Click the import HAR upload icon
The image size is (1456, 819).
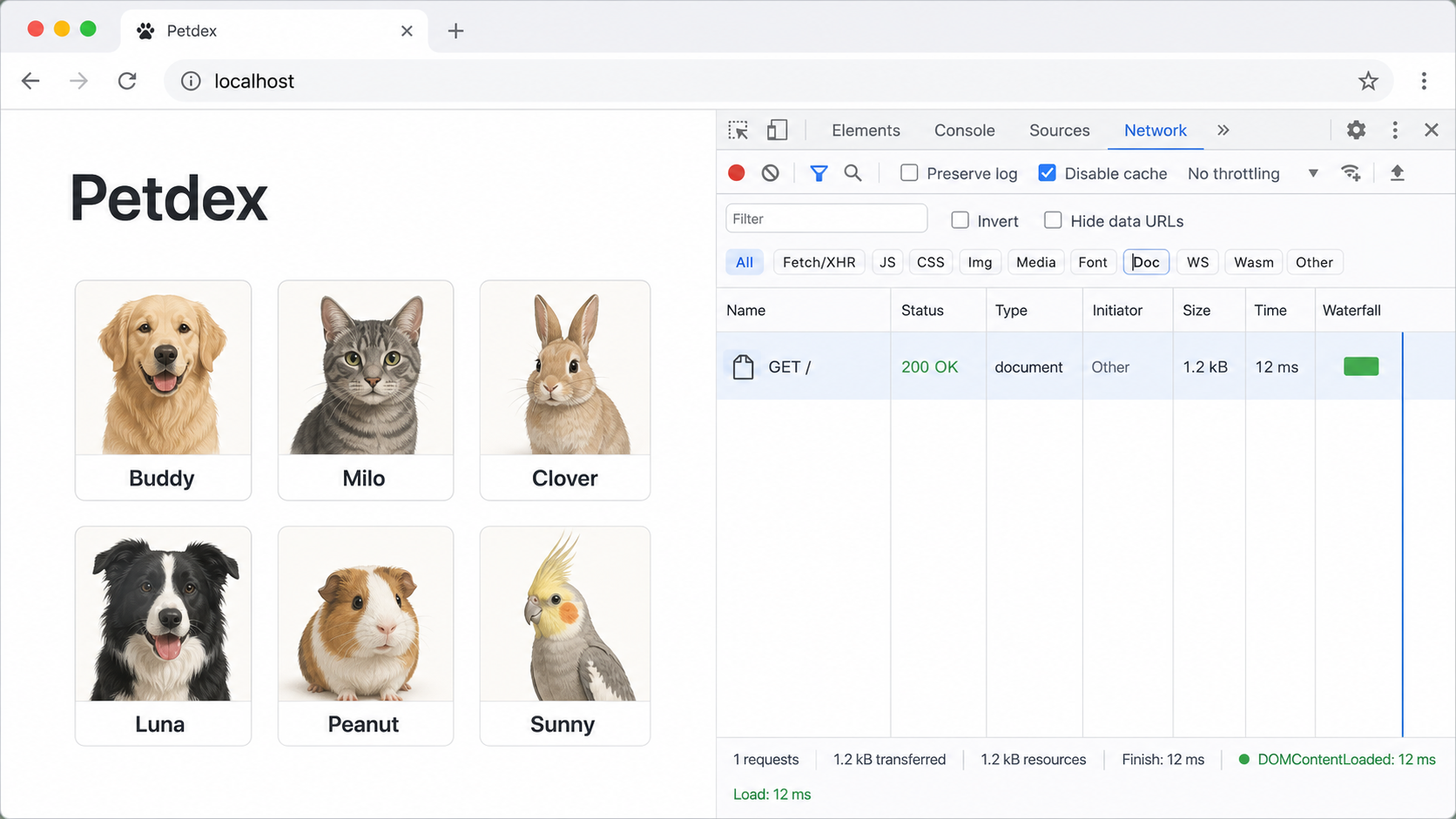(x=1398, y=173)
